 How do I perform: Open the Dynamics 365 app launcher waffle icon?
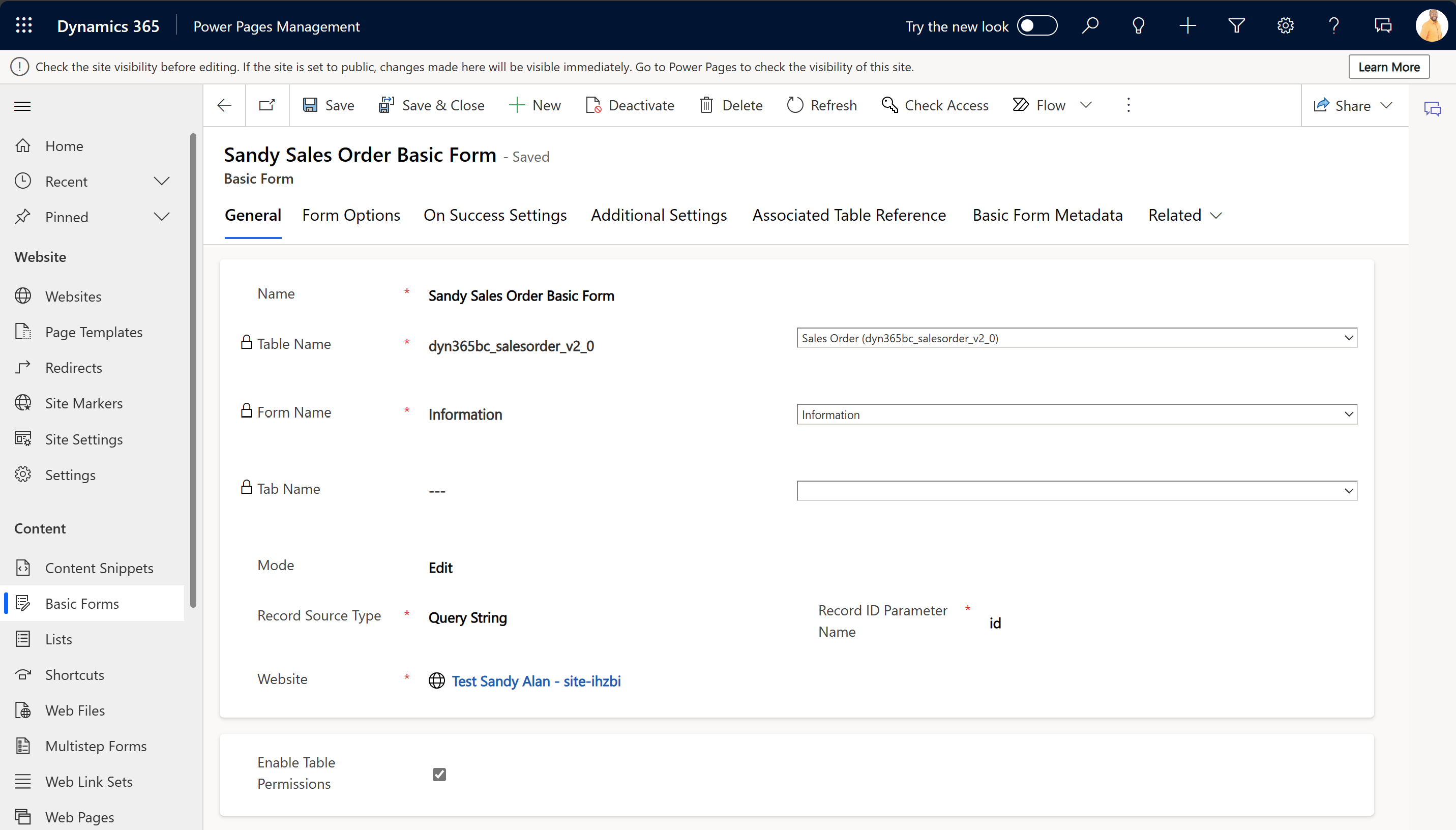coord(24,25)
